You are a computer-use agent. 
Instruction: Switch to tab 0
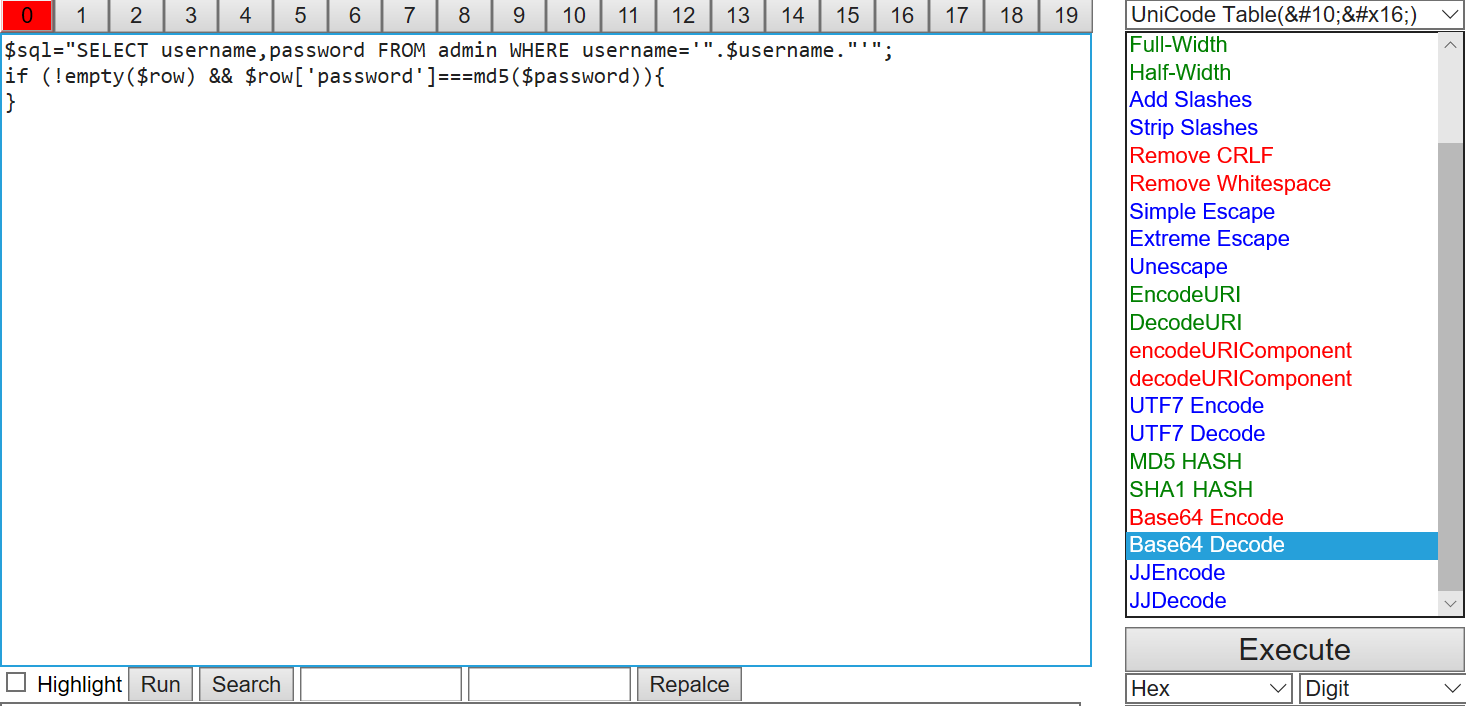coord(27,15)
